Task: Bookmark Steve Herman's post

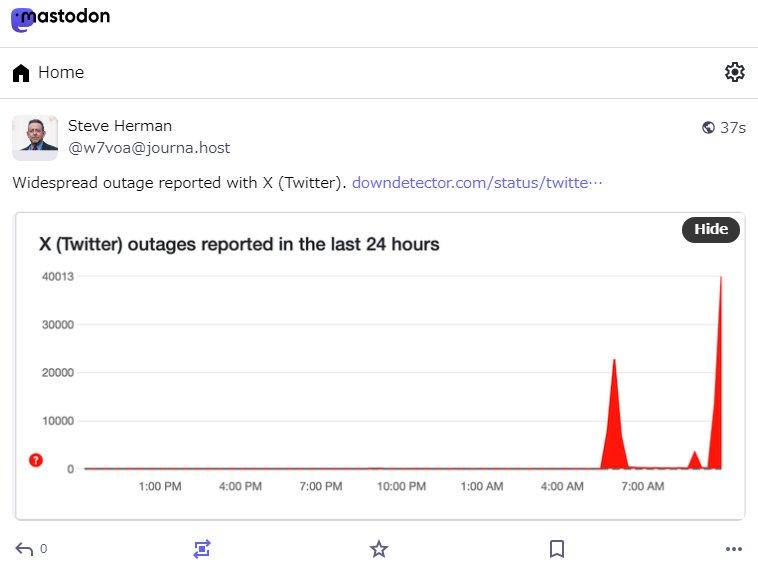Action: (557, 548)
